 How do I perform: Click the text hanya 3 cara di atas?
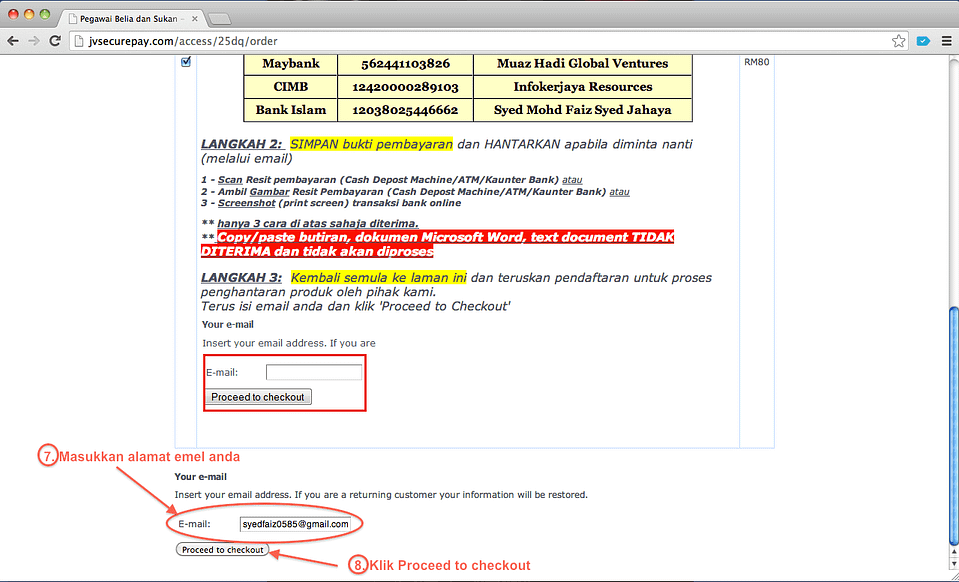(317, 224)
